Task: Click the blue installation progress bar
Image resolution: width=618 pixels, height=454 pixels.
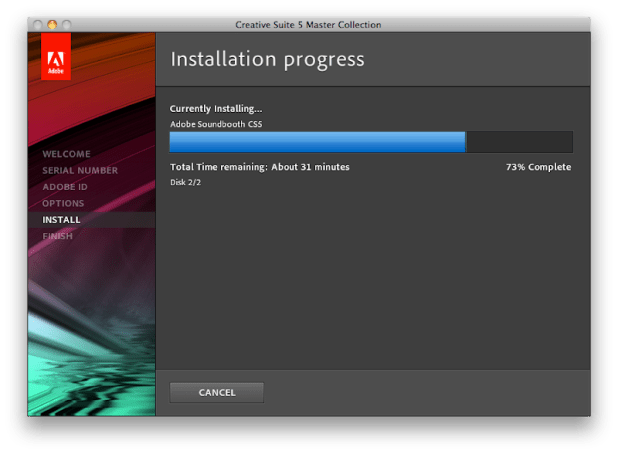Action: pos(371,142)
